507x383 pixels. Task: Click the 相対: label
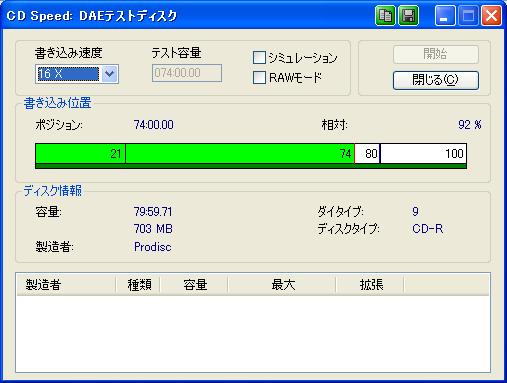pos(334,125)
